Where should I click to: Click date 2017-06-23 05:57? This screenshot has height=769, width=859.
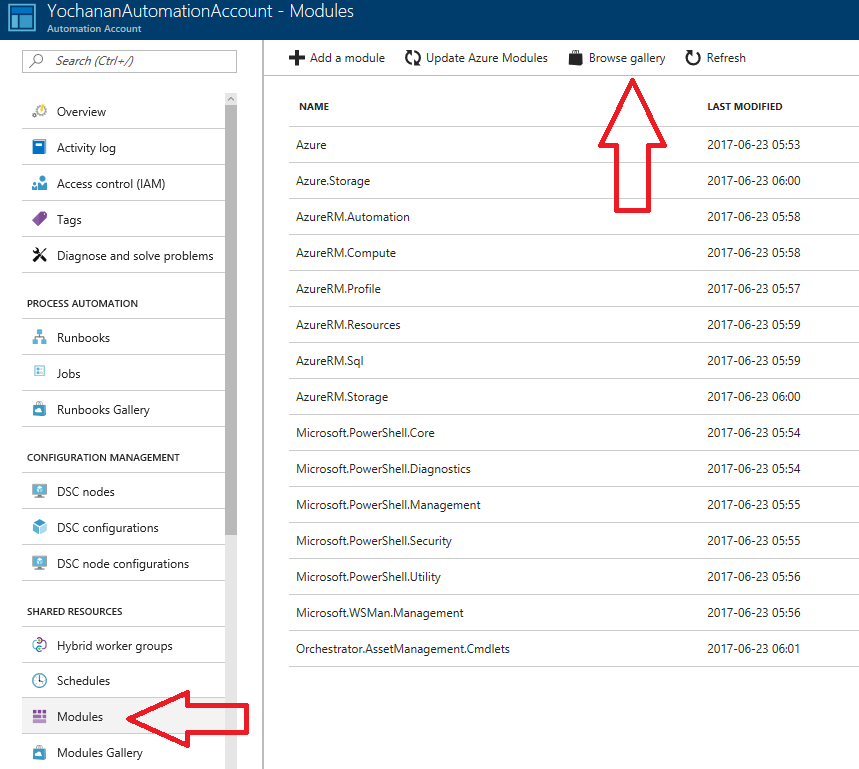[x=753, y=289]
